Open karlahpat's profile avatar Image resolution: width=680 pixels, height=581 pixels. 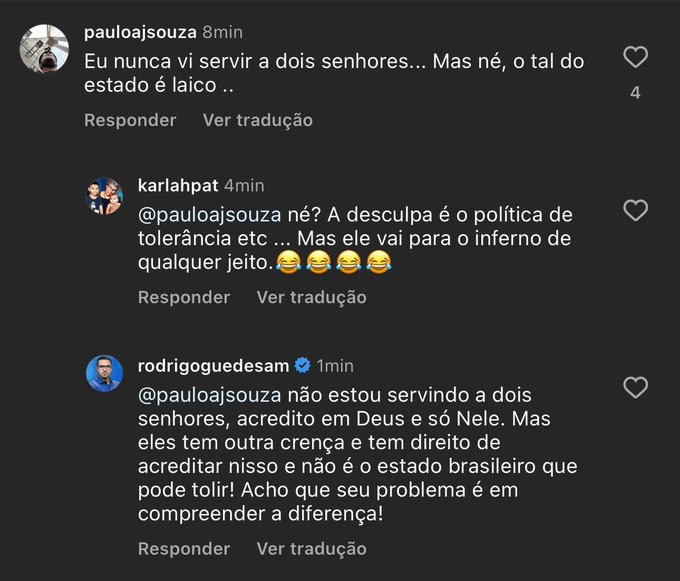pos(104,196)
